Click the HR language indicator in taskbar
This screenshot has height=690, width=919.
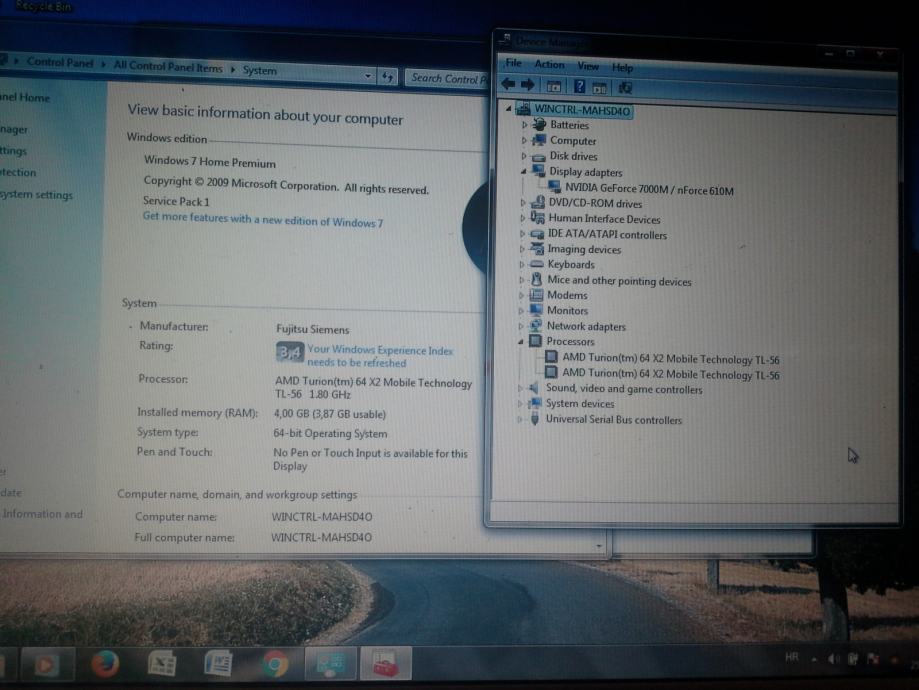792,658
